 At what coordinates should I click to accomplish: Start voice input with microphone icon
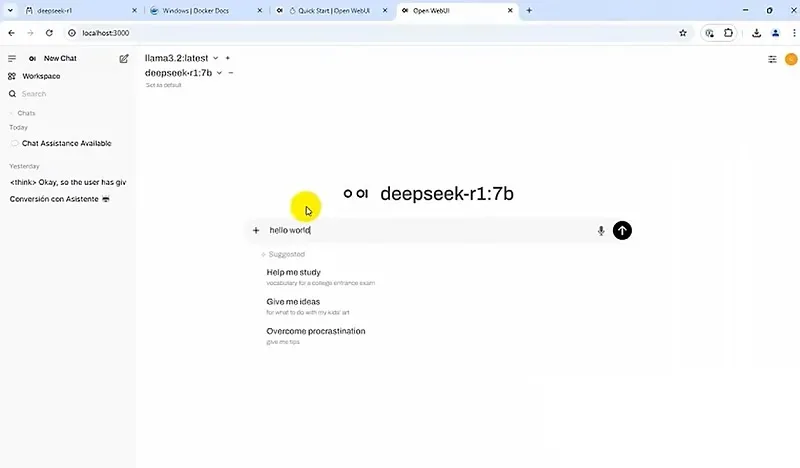pos(601,231)
